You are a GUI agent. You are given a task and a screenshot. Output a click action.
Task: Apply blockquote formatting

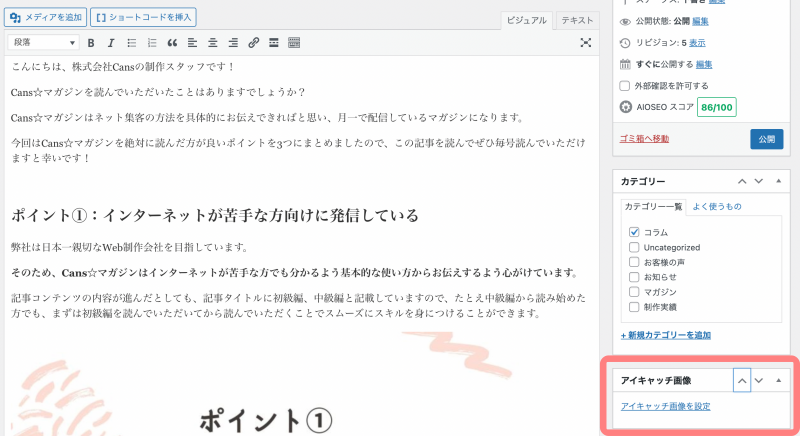[172, 43]
